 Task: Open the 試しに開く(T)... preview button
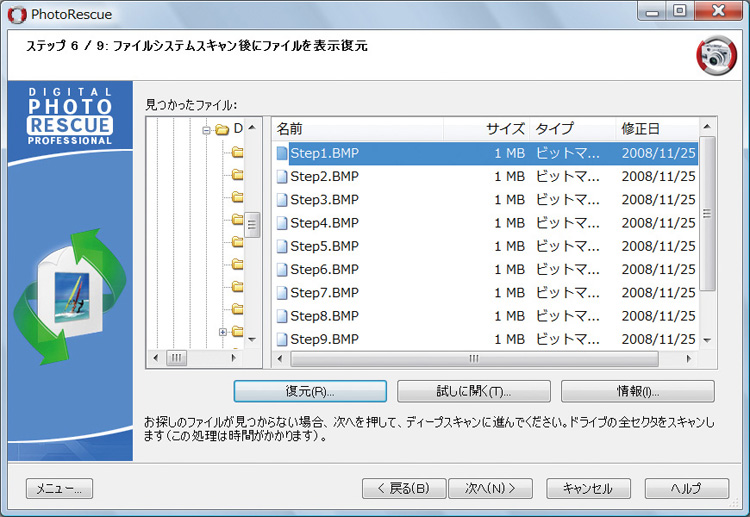tap(474, 391)
